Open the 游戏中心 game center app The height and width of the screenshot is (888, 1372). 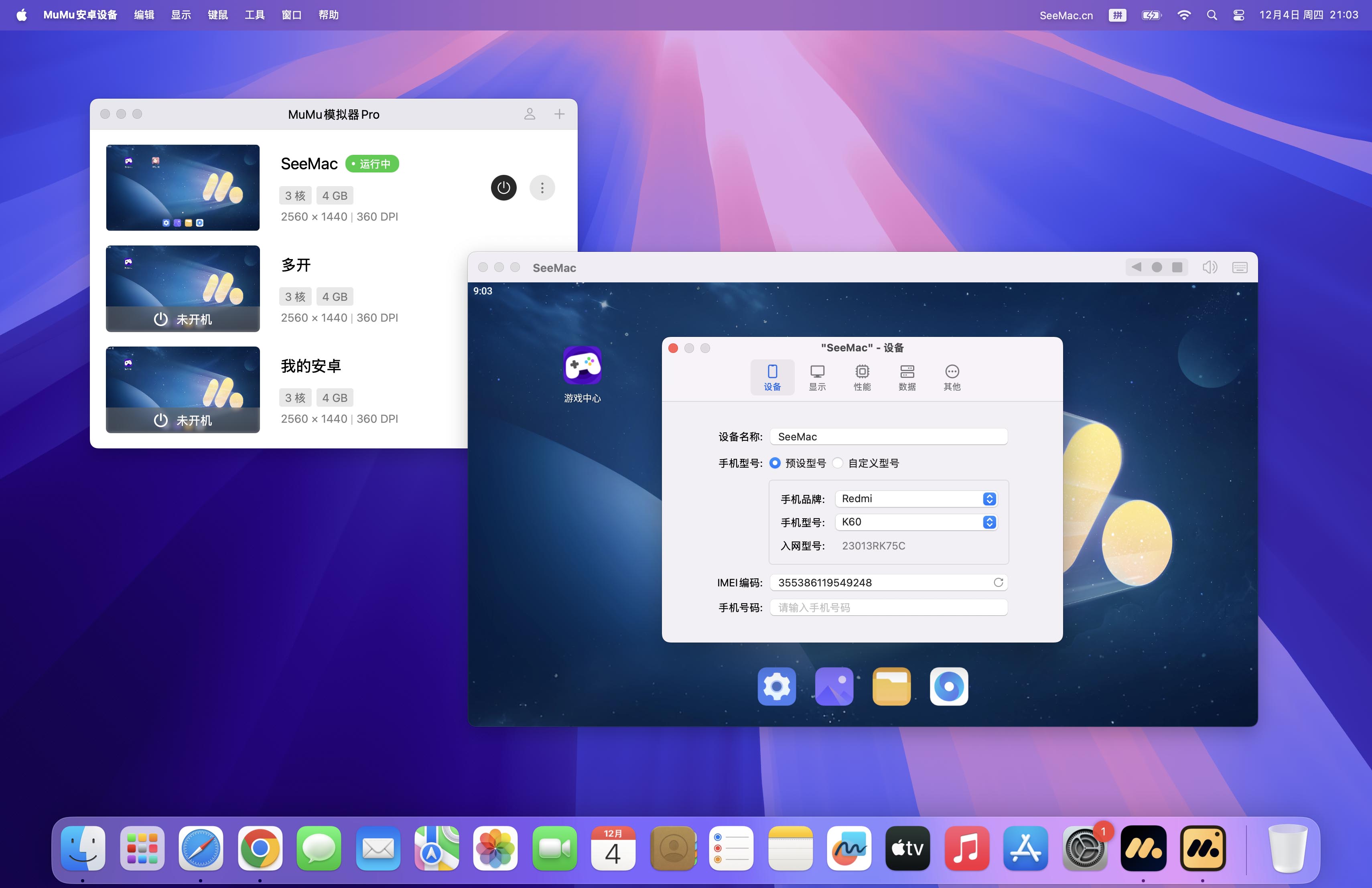(582, 366)
